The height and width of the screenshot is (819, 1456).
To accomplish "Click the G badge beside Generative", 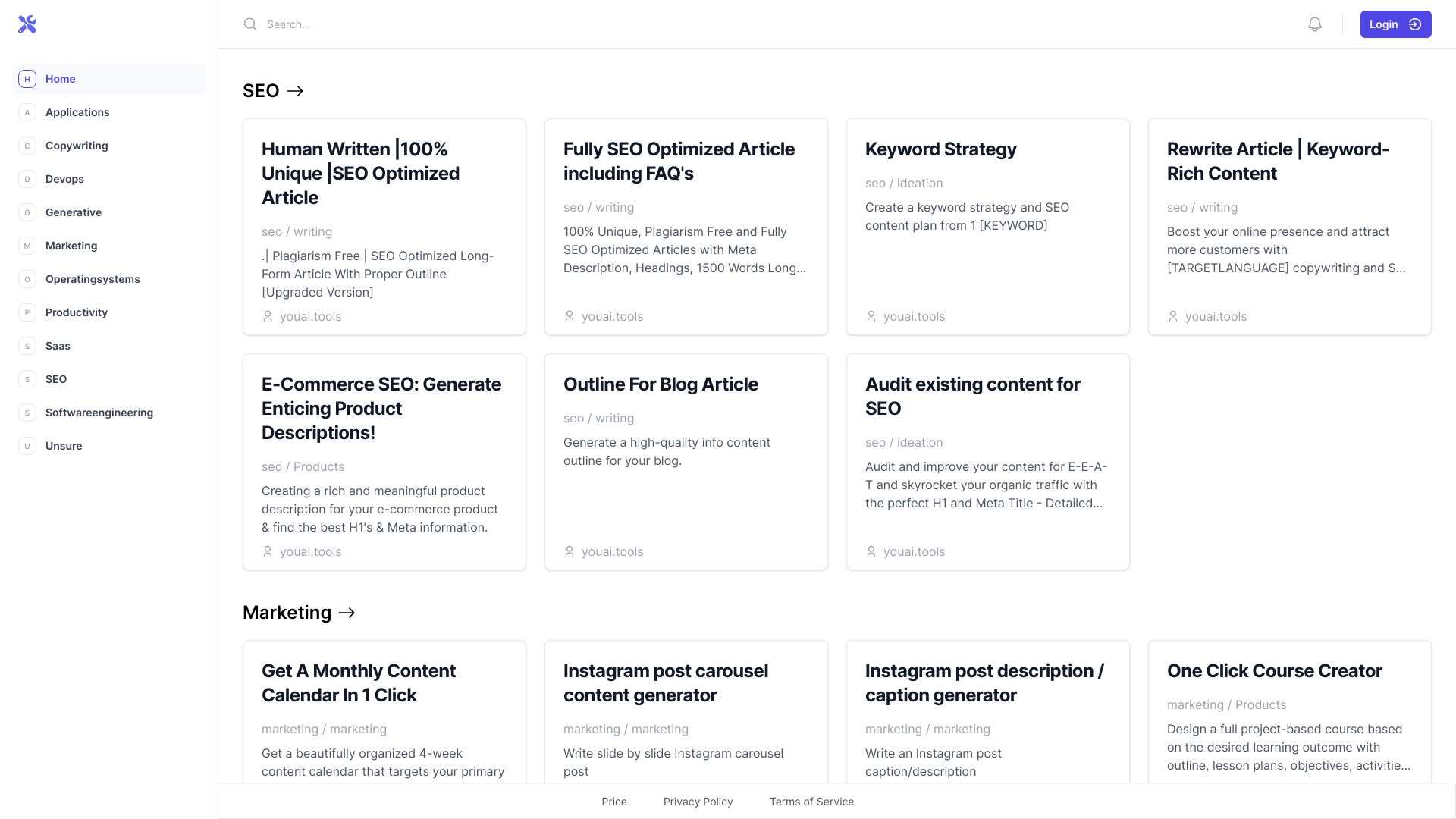I will 27,212.
